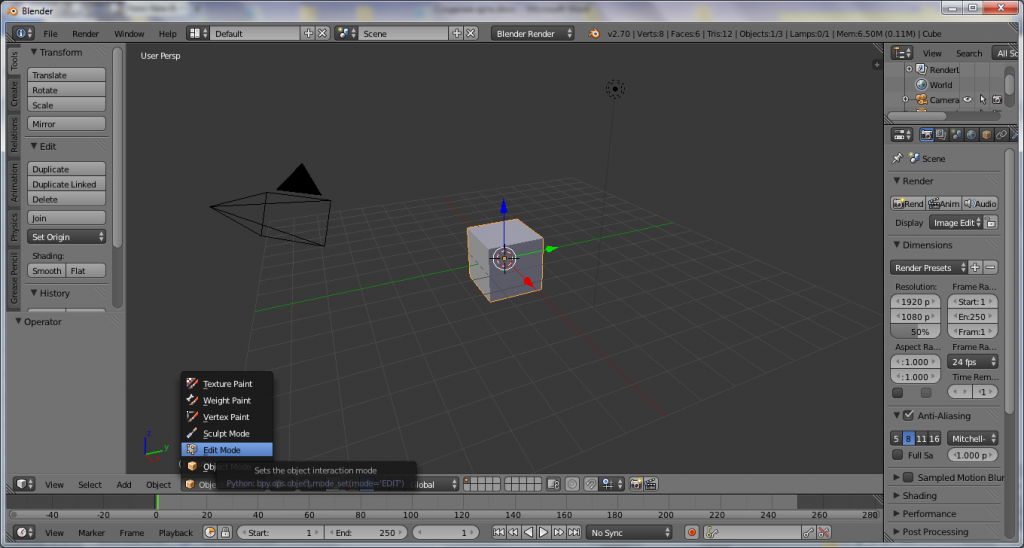Choose Vertex Paint mode from the list

[227, 417]
